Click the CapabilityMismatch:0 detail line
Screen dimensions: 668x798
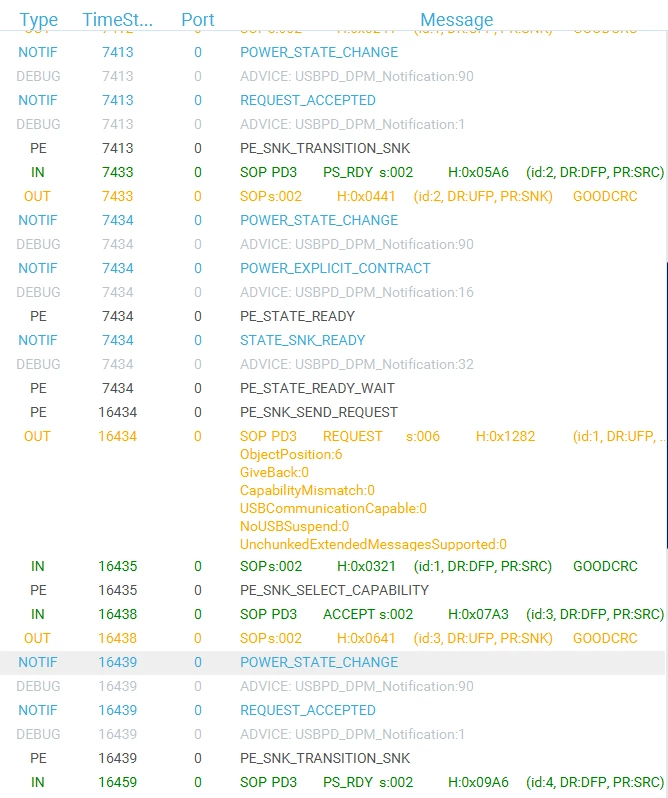click(307, 491)
